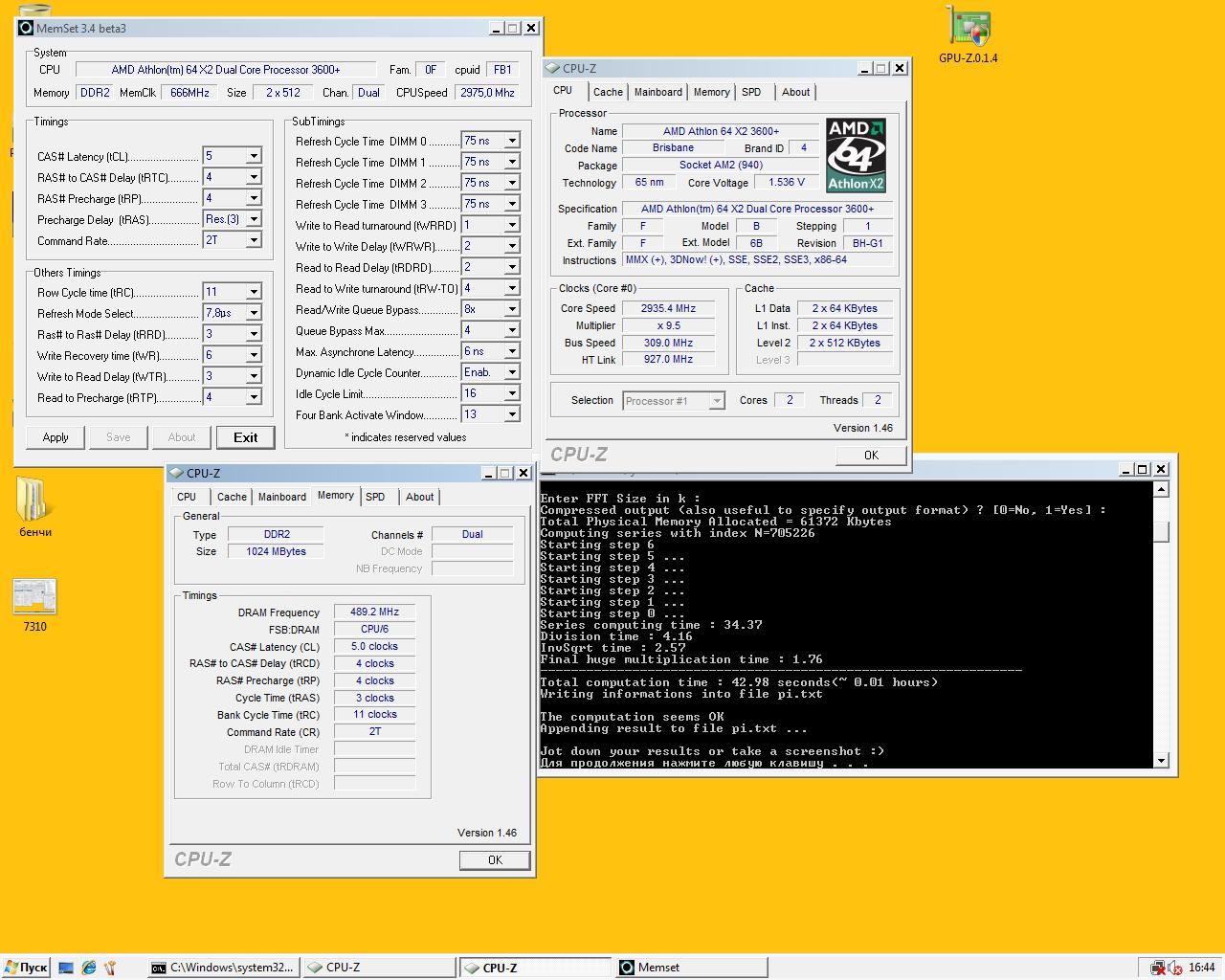Click the AMD Athlon X2 logo

tap(856, 156)
